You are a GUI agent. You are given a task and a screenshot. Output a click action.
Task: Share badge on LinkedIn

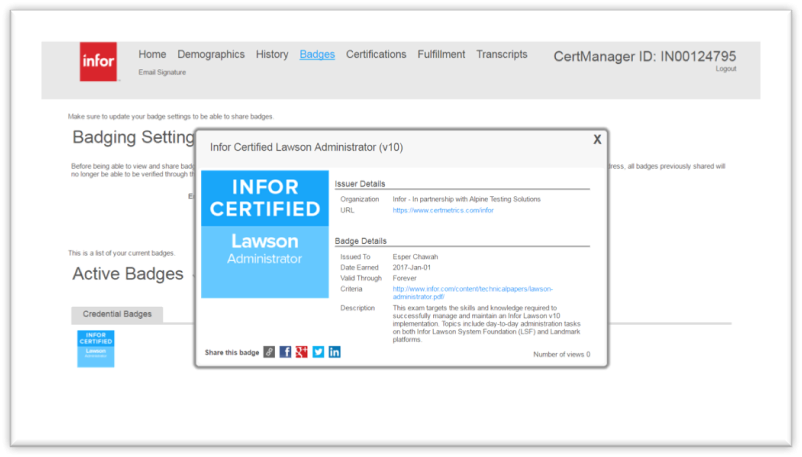[335, 352]
